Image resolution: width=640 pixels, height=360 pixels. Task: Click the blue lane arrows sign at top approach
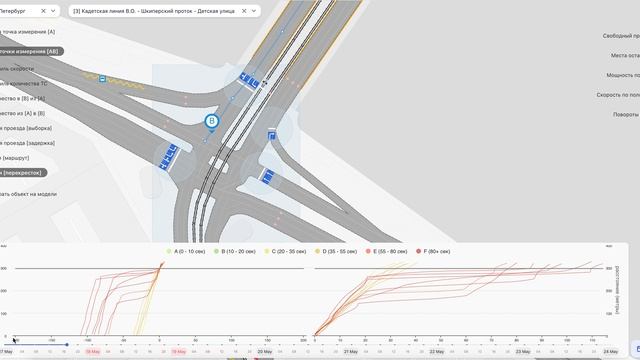pos(249,80)
